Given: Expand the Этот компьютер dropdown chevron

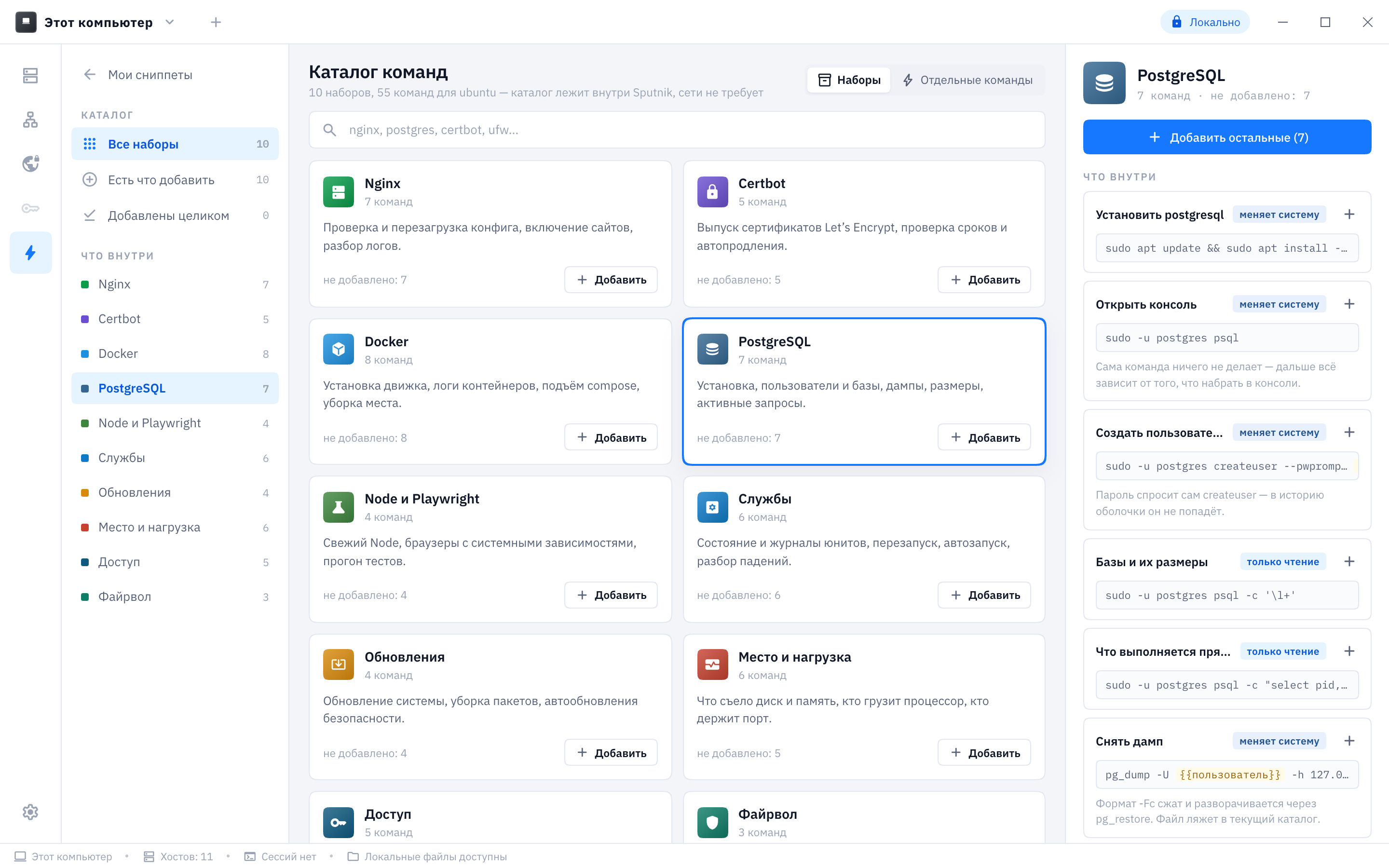Looking at the screenshot, I should (169, 22).
